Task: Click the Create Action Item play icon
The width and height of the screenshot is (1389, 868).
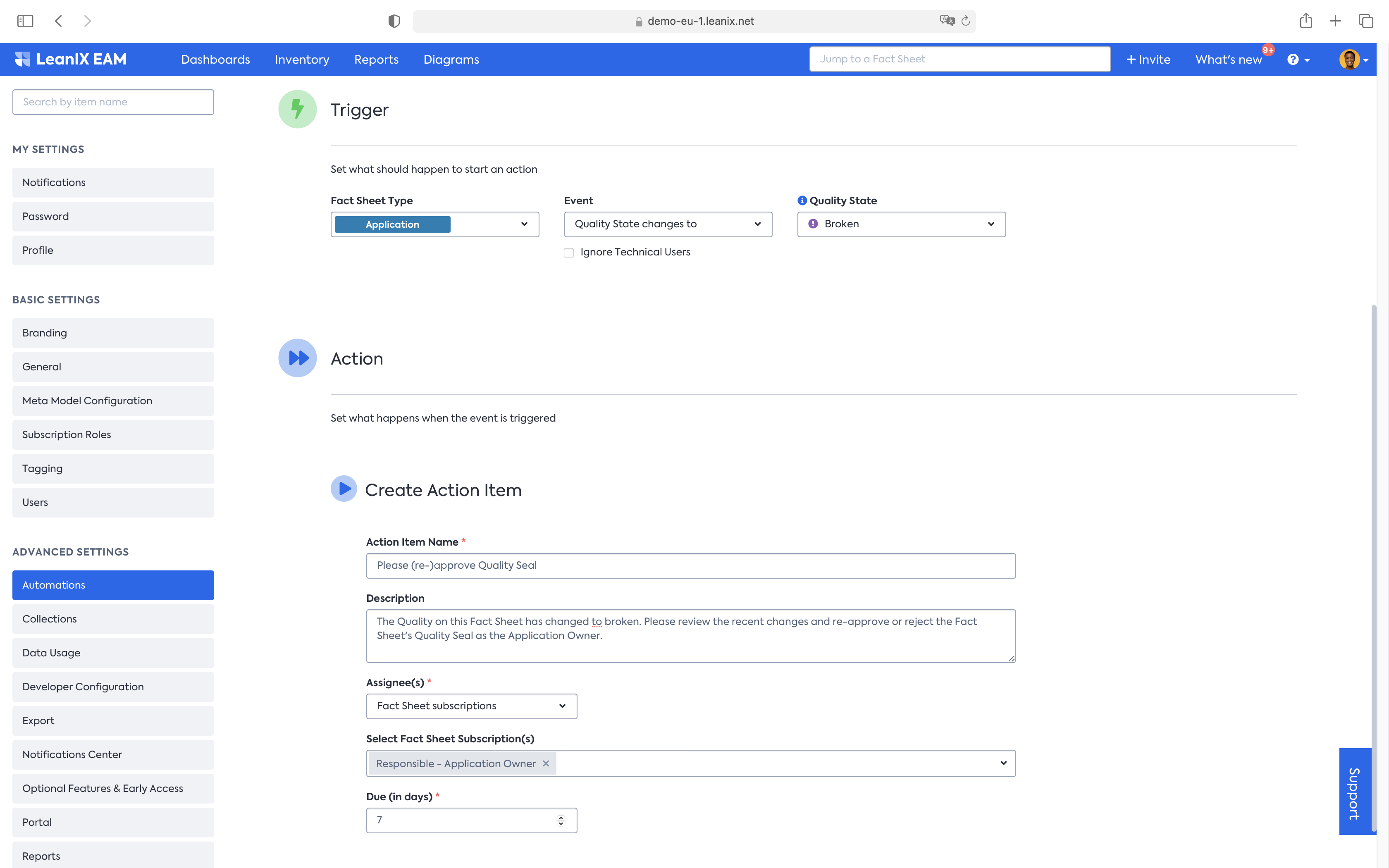Action: click(x=343, y=489)
